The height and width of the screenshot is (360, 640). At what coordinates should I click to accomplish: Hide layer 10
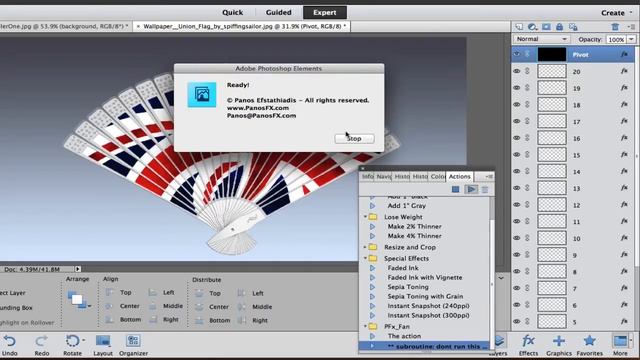[x=517, y=238]
